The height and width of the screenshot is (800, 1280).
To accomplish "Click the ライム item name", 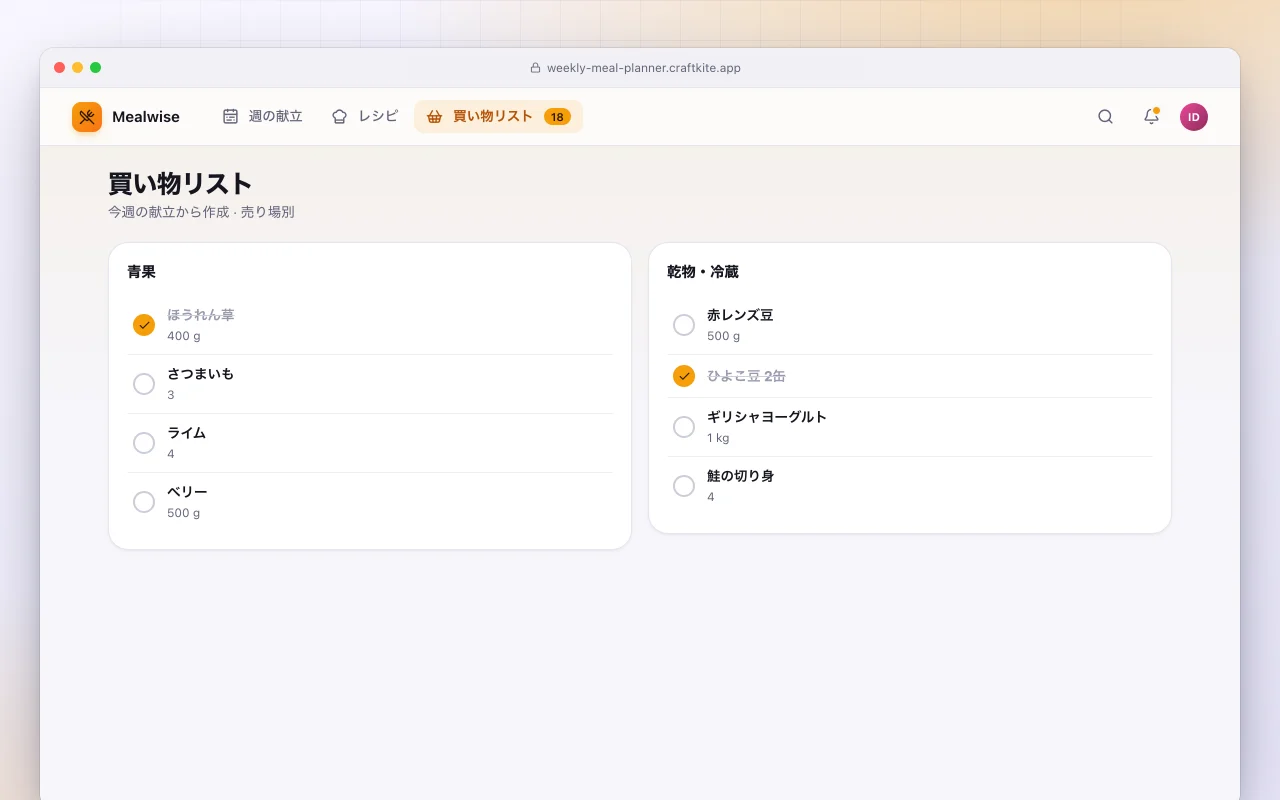I will tap(187, 433).
